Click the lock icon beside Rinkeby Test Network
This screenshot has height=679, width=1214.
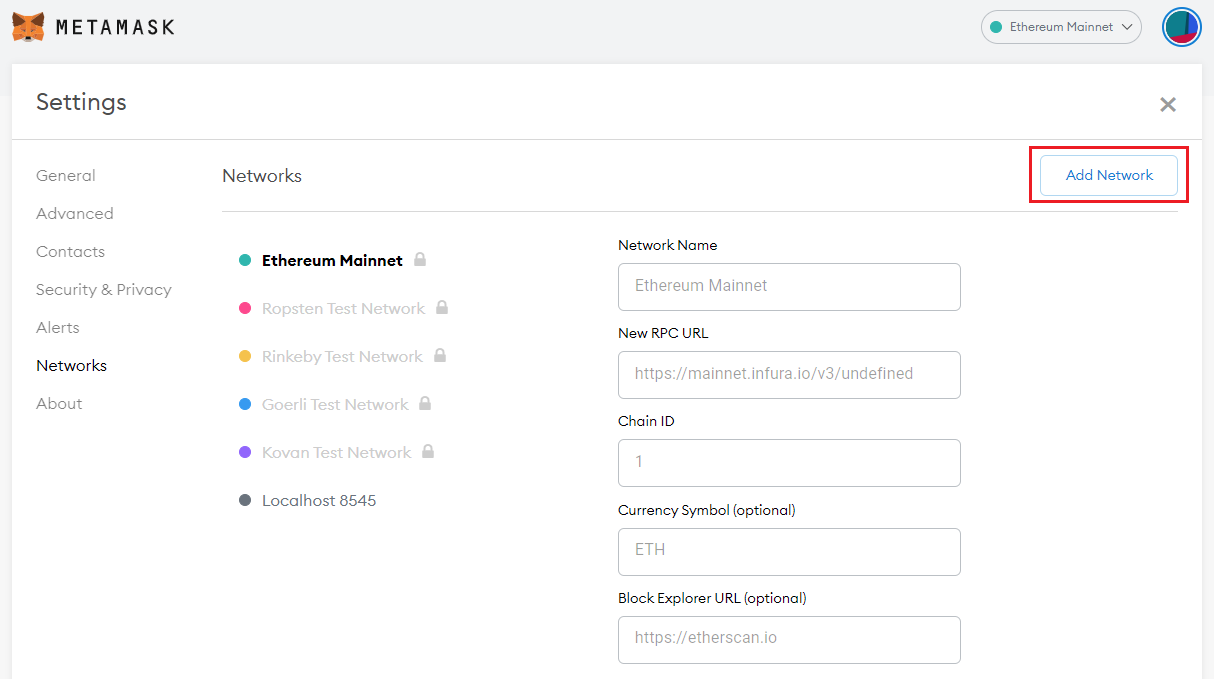440,355
